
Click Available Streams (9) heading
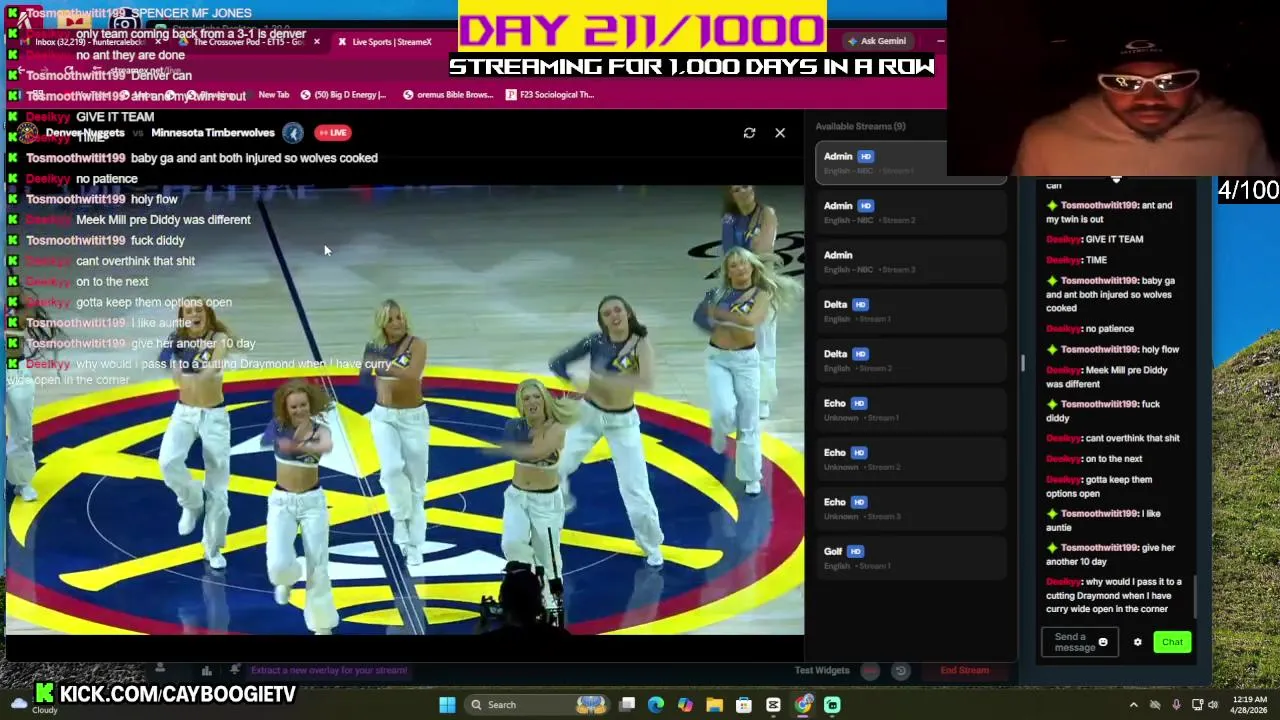click(860, 126)
